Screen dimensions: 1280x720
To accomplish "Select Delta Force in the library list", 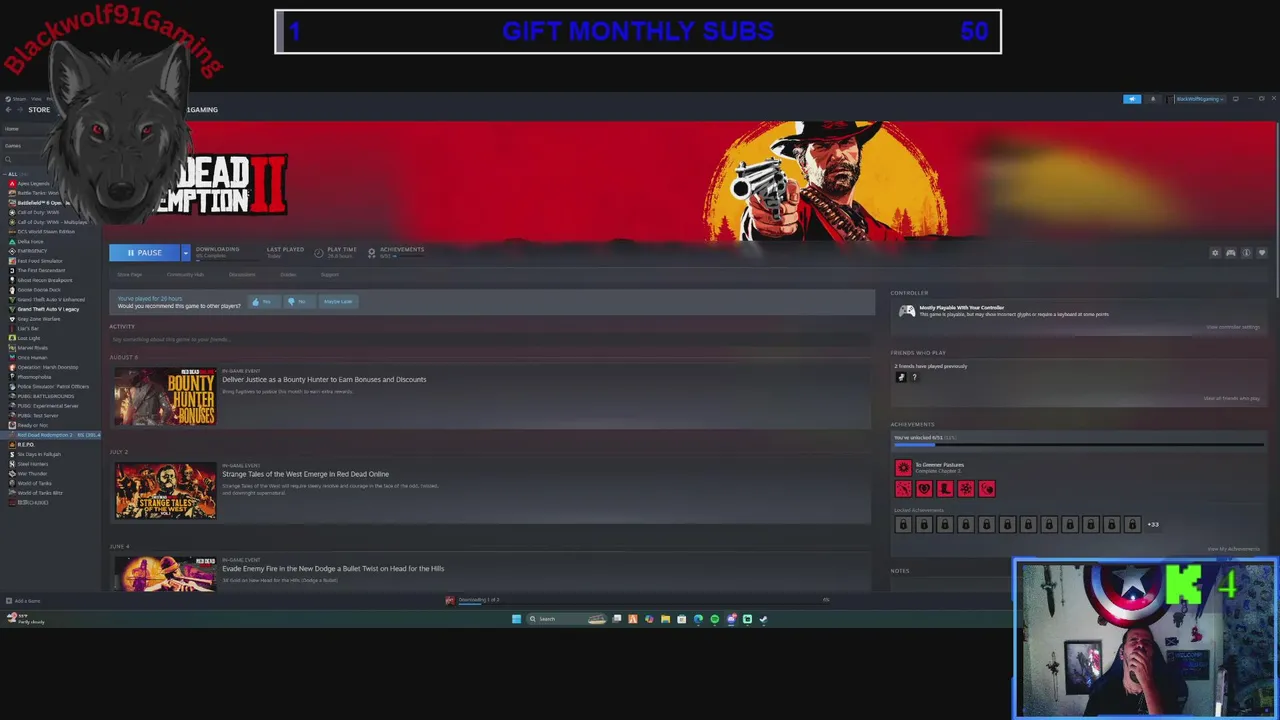I will (x=30, y=241).
